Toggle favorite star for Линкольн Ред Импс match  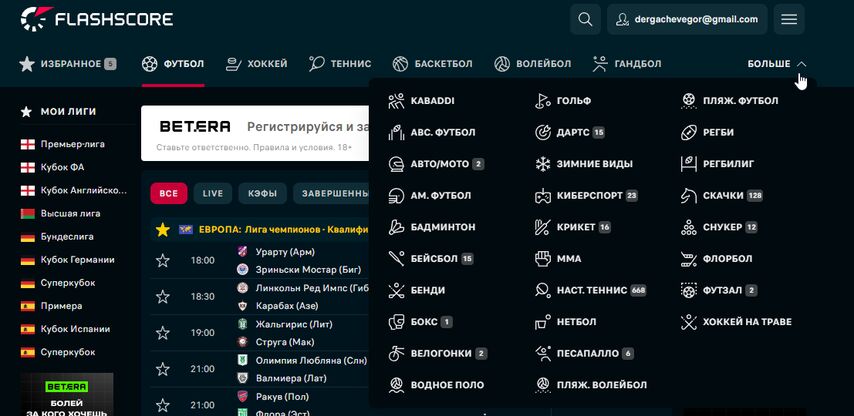click(x=162, y=297)
